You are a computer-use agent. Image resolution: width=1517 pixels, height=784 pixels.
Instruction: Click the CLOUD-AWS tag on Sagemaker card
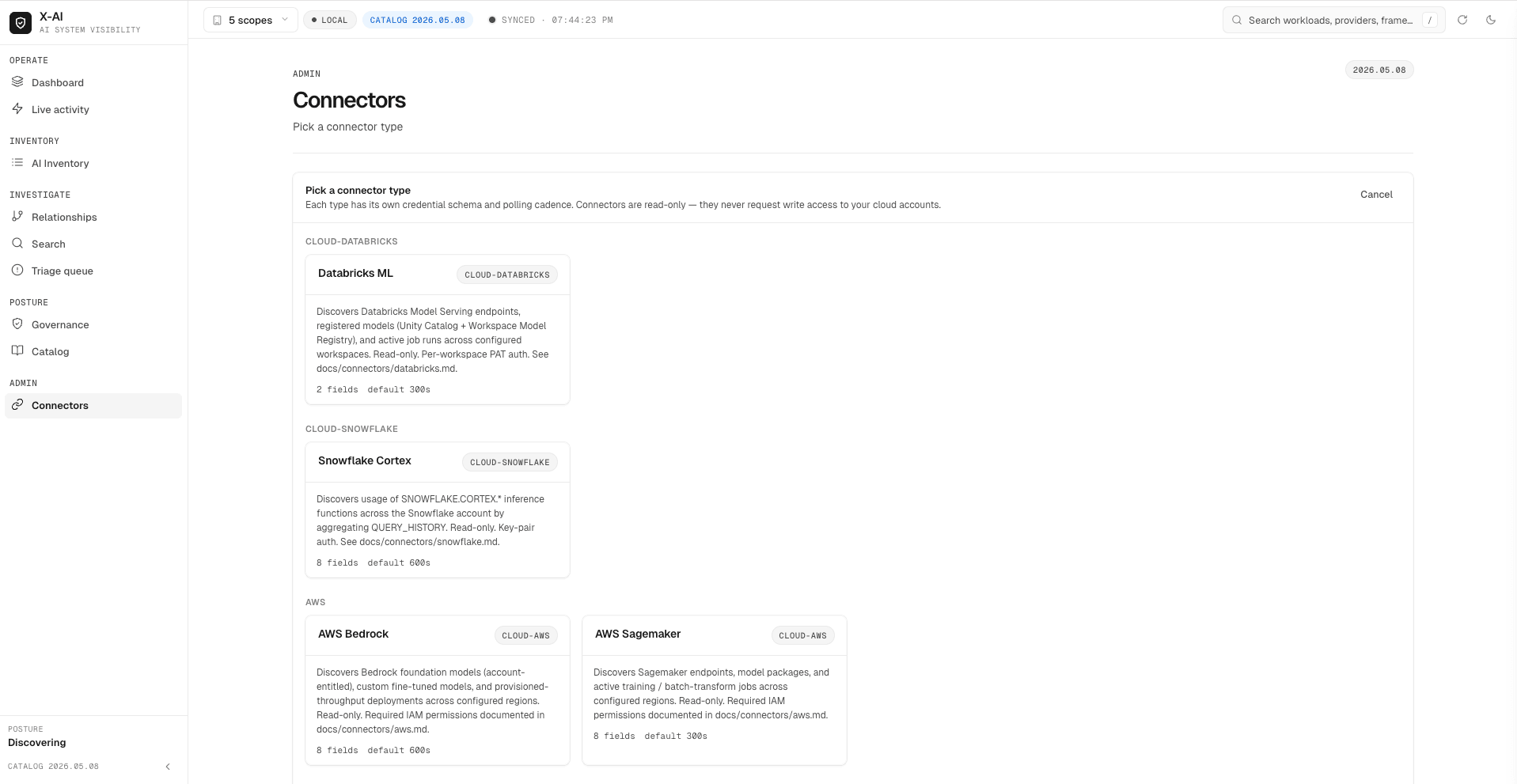[x=802, y=635]
